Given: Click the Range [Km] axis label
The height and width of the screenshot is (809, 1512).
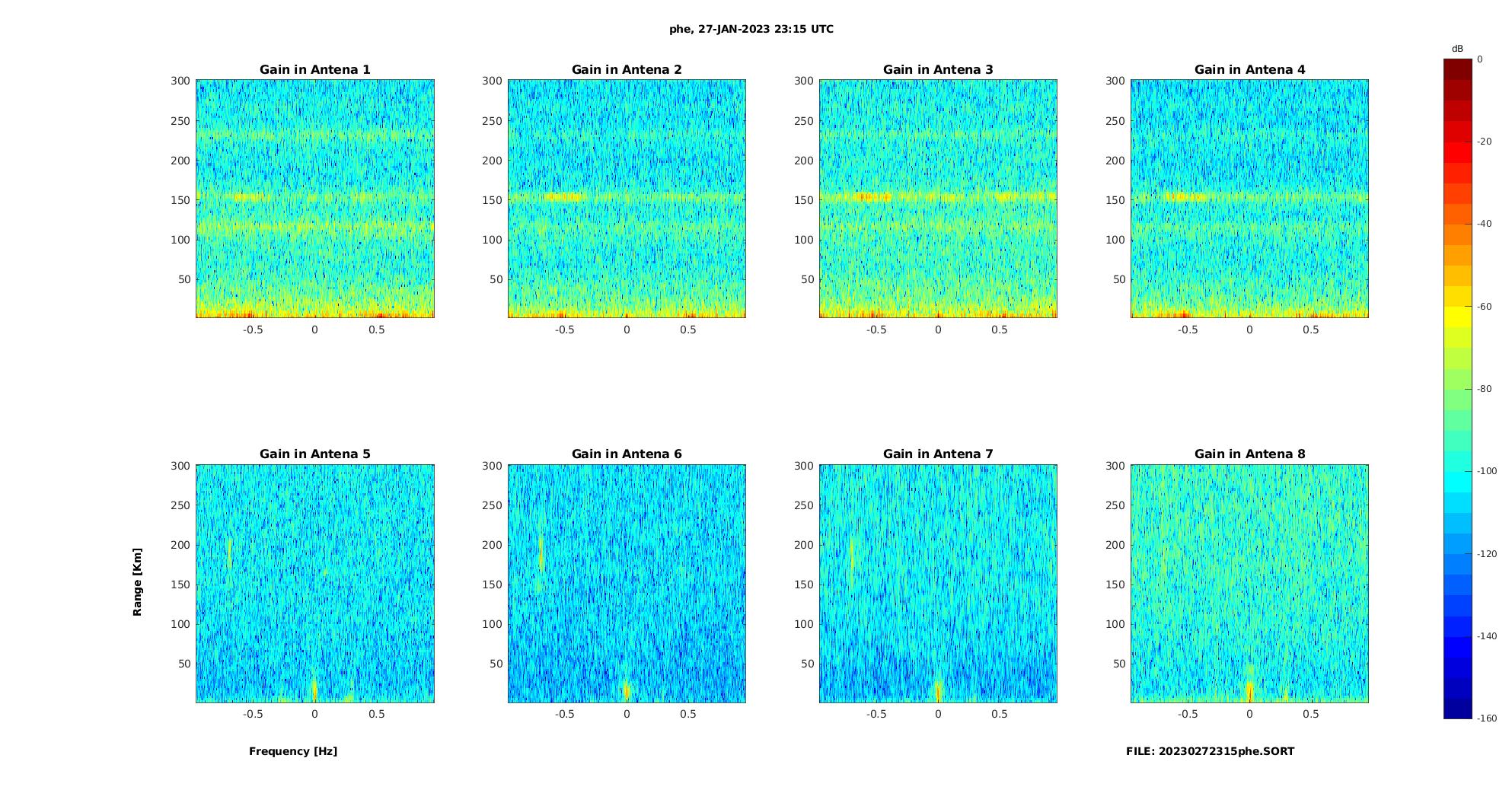Looking at the screenshot, I should click(137, 582).
